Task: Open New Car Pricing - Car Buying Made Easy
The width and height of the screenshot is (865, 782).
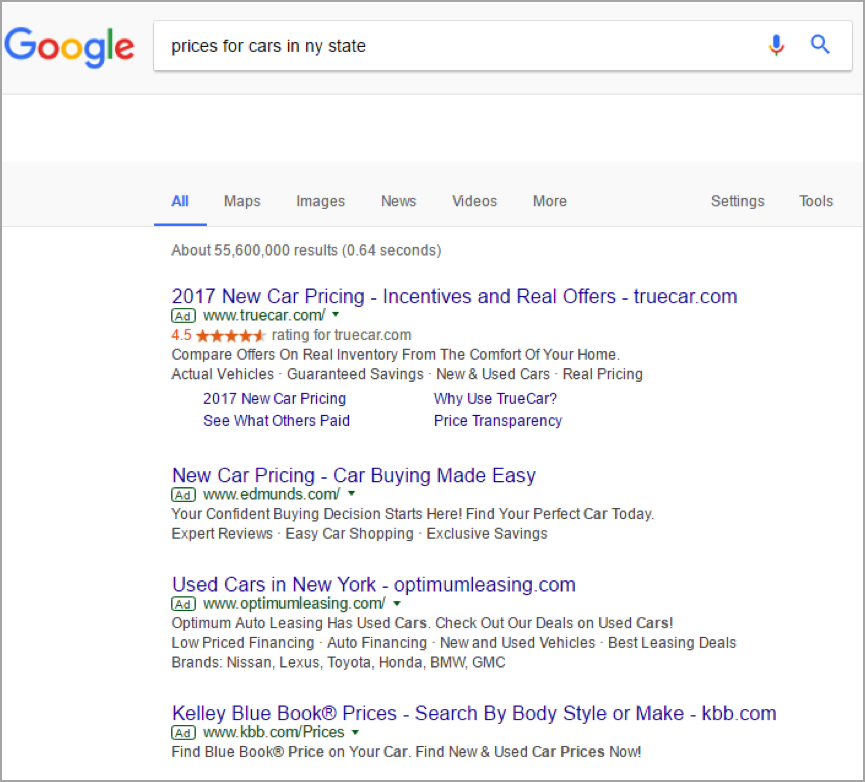Action: 354,475
